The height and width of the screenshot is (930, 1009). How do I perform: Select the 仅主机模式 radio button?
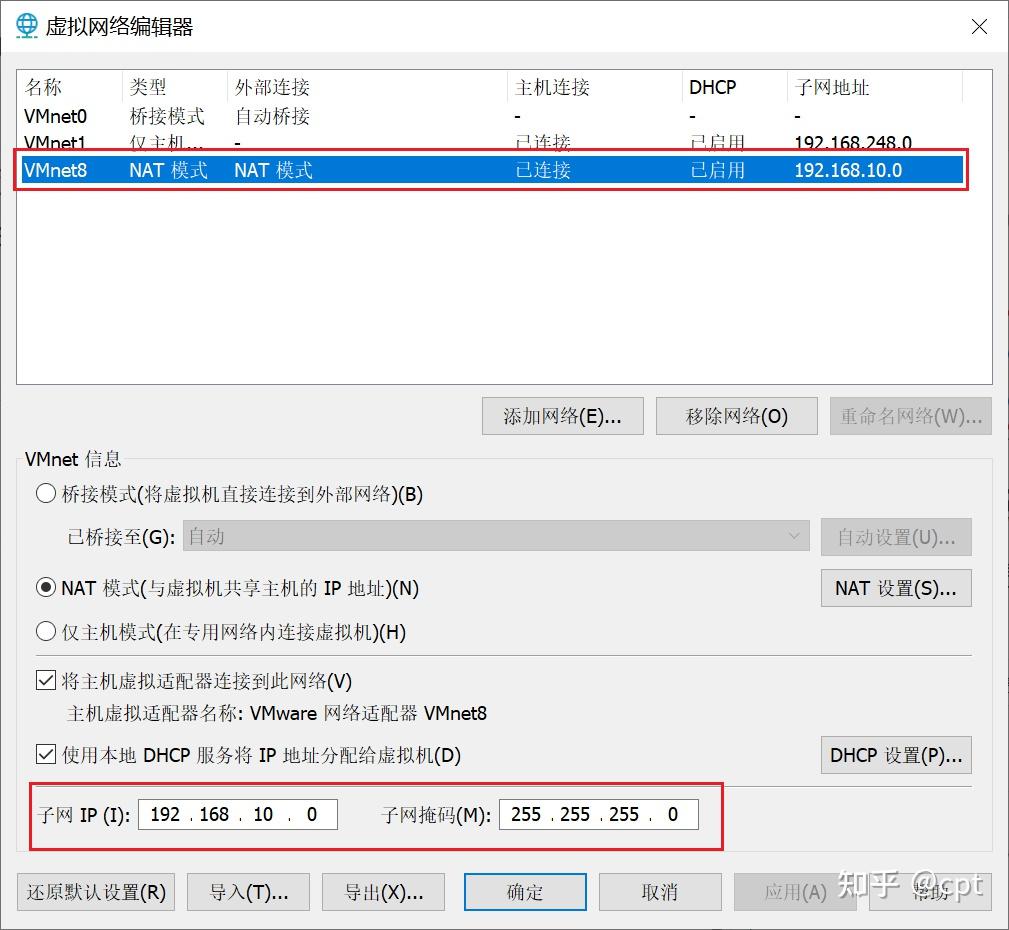tap(46, 632)
